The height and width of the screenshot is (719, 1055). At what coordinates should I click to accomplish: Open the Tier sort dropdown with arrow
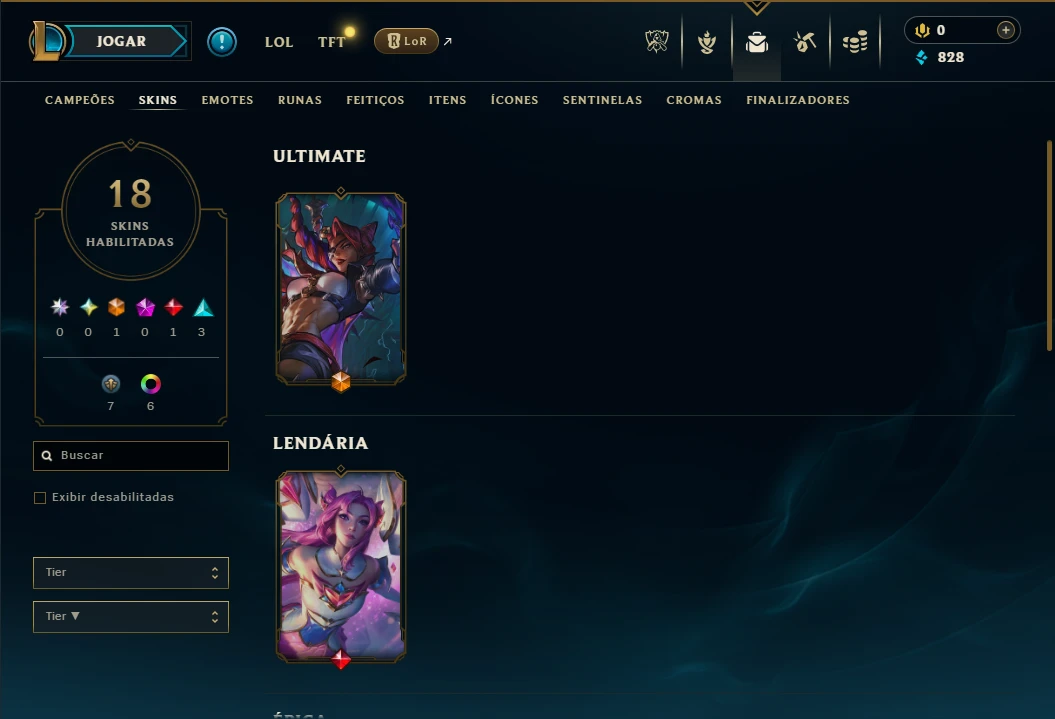point(131,617)
